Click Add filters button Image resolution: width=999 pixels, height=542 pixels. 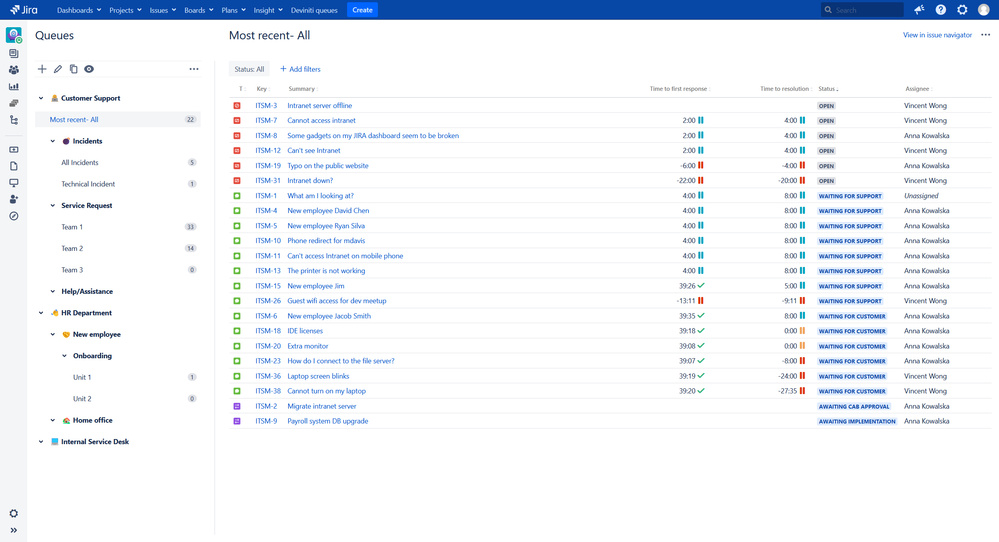click(x=300, y=69)
